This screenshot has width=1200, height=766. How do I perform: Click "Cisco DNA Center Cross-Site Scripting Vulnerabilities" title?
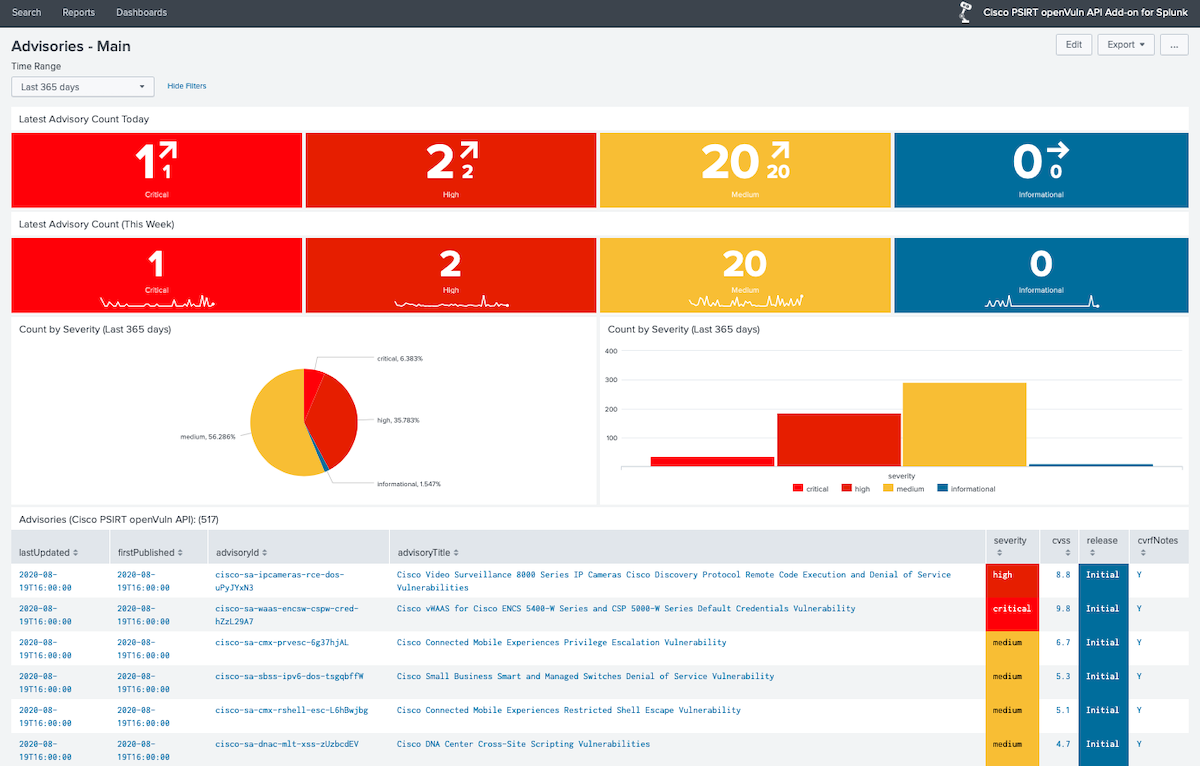click(x=523, y=744)
